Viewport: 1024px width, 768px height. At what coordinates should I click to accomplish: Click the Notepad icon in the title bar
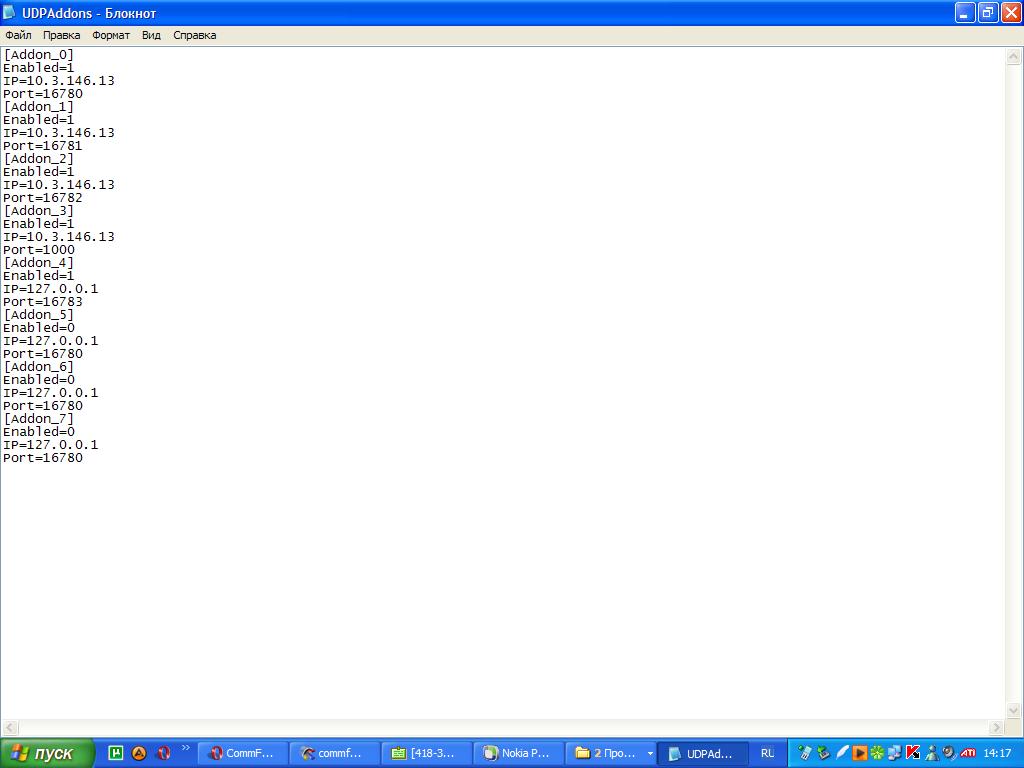11,13
